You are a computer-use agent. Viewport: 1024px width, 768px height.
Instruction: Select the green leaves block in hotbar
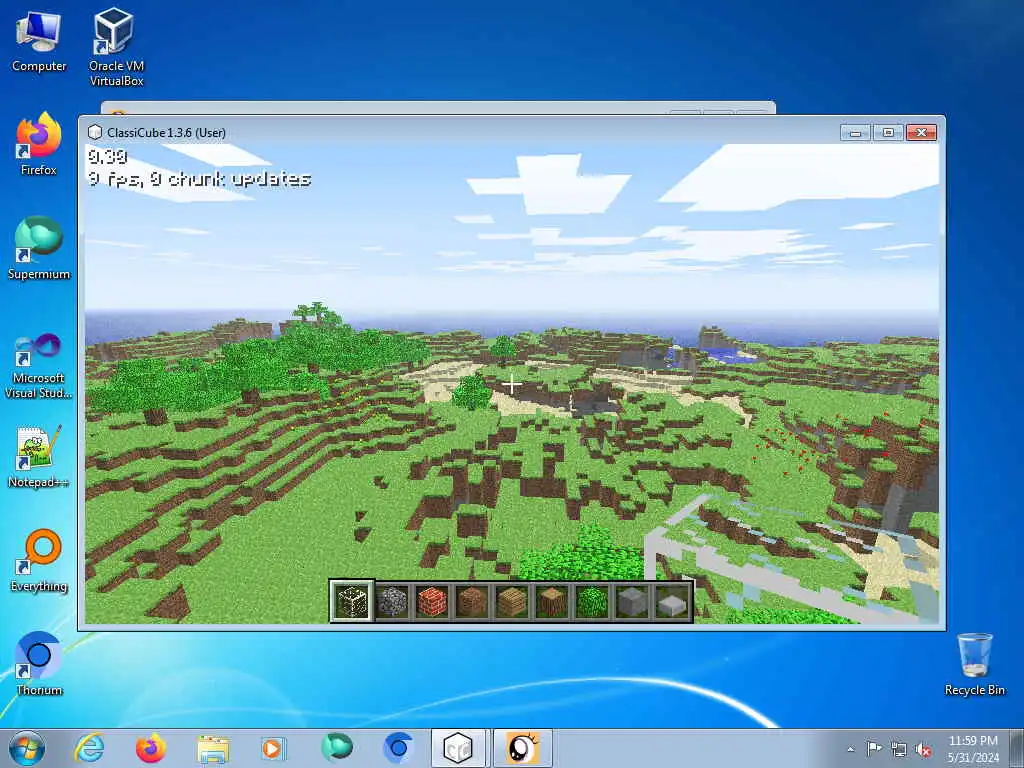pyautogui.click(x=592, y=601)
